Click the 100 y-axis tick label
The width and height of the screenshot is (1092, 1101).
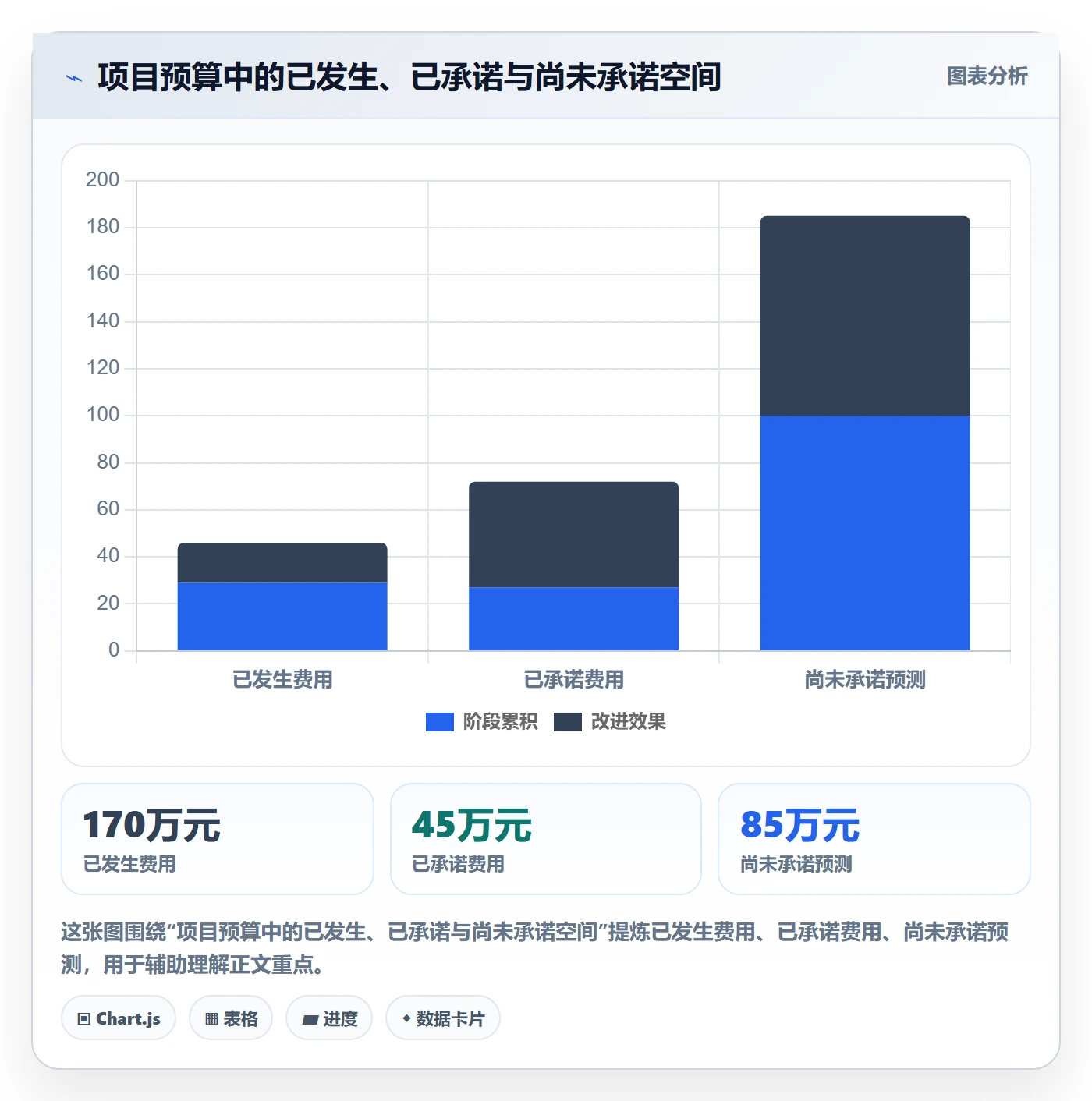point(102,415)
